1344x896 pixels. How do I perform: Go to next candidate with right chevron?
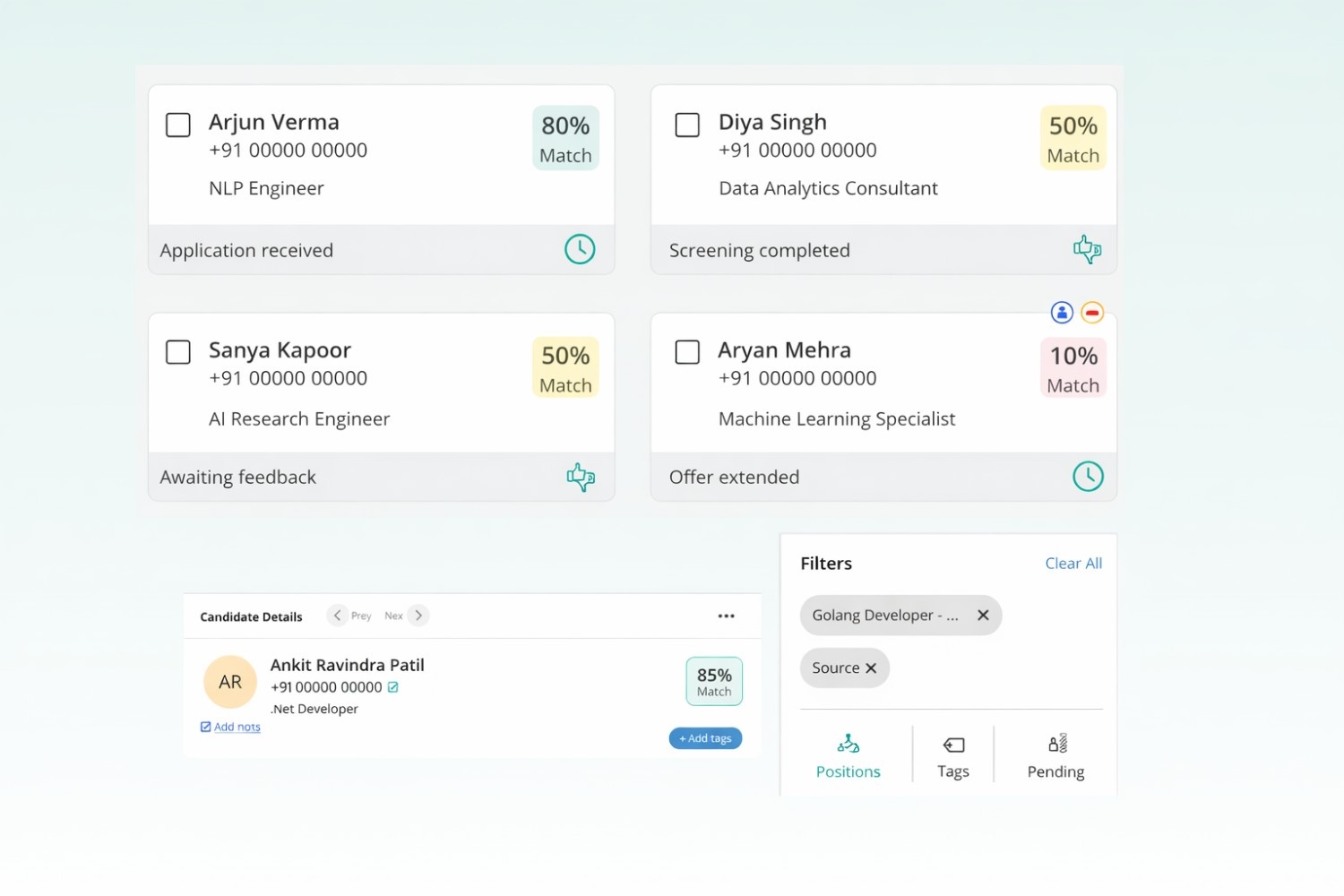tap(418, 616)
